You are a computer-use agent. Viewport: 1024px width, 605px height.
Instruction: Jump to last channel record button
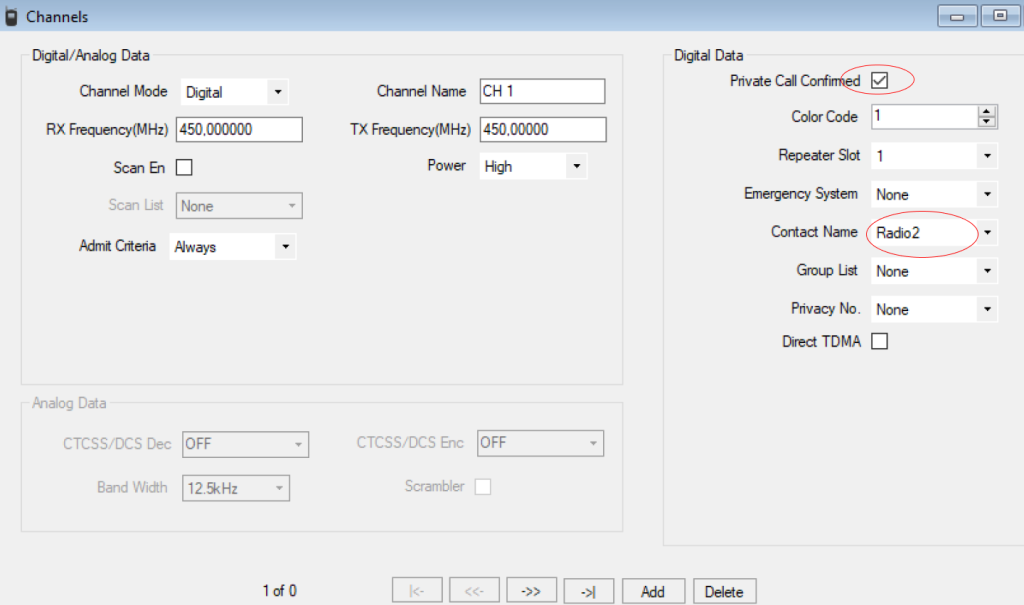(588, 591)
